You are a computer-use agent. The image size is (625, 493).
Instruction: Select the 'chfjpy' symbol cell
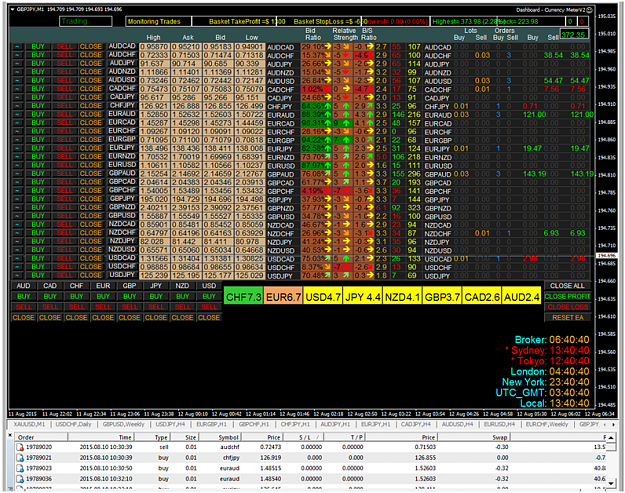point(232,458)
